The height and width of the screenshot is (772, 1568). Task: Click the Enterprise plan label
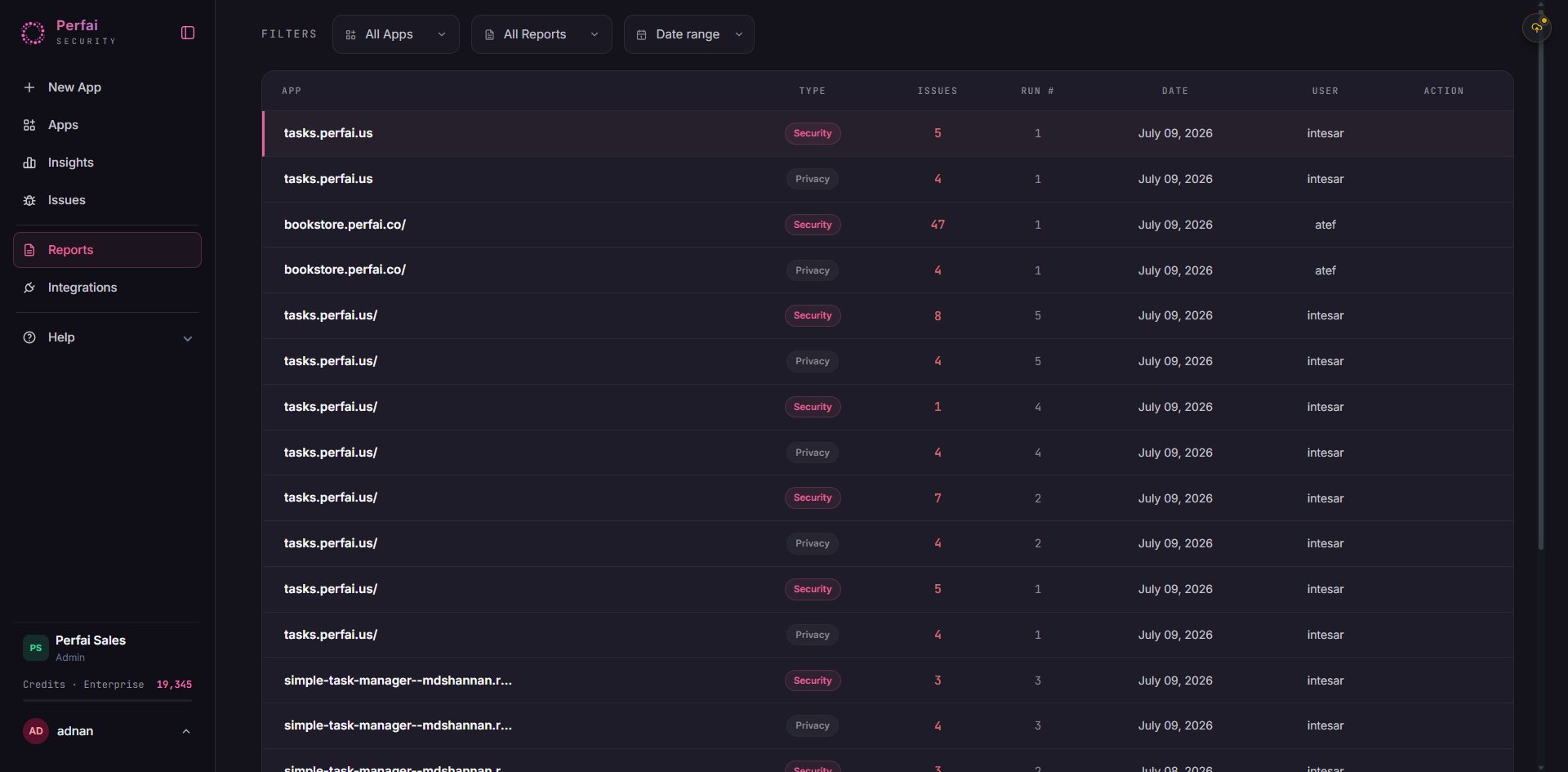[x=114, y=685]
